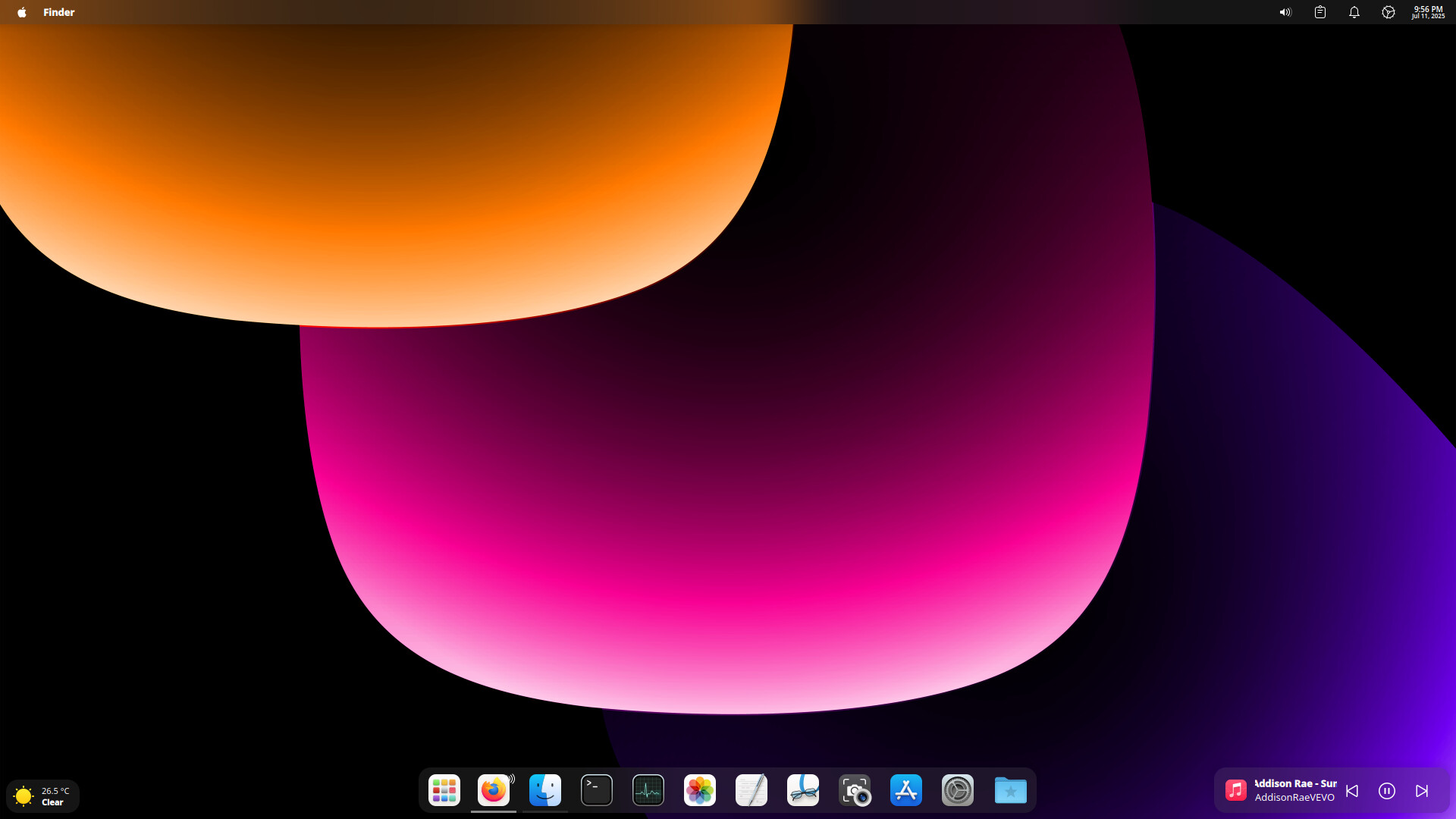The image size is (1456, 819).
Task: Open the App Store icon
Action: (906, 790)
